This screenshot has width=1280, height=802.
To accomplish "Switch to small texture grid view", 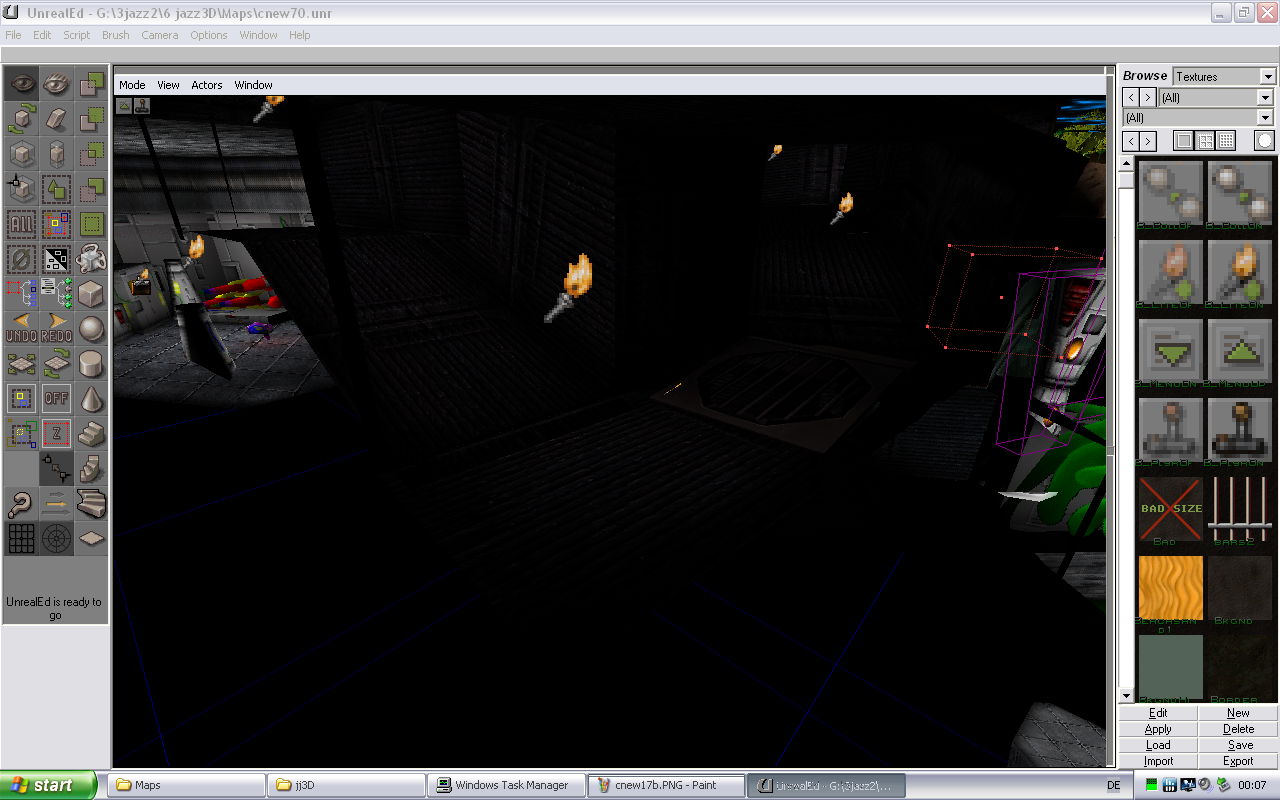I will [1227, 141].
